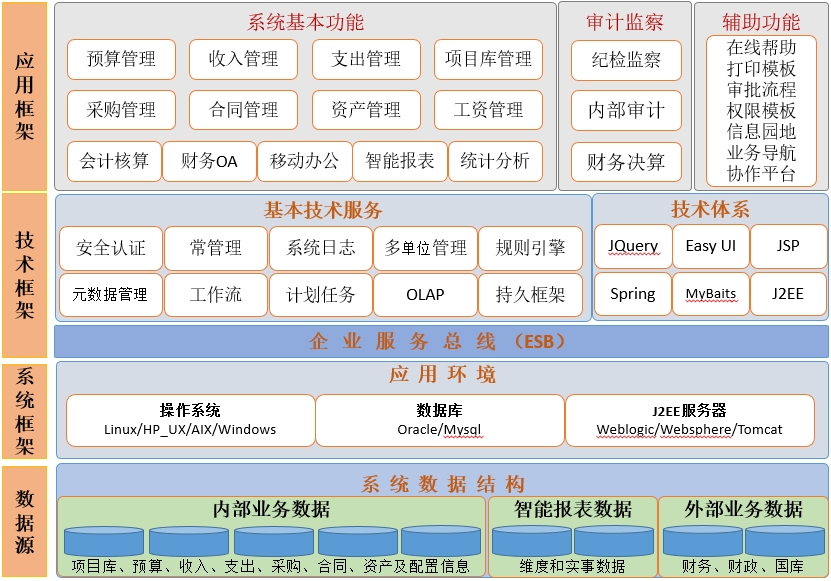831x581 pixels.
Task: Select the 收入管理 module box
Action: [x=243, y=59]
